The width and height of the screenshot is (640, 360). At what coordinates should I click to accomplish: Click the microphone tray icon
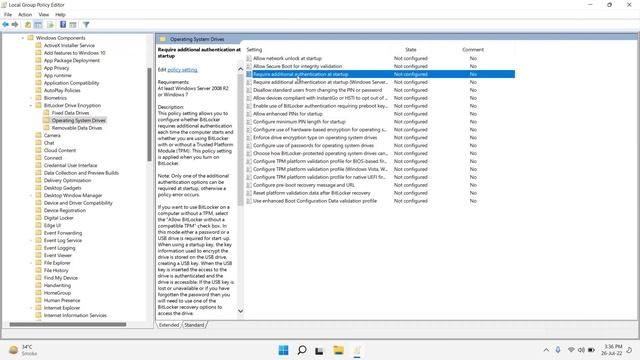click(x=558, y=350)
